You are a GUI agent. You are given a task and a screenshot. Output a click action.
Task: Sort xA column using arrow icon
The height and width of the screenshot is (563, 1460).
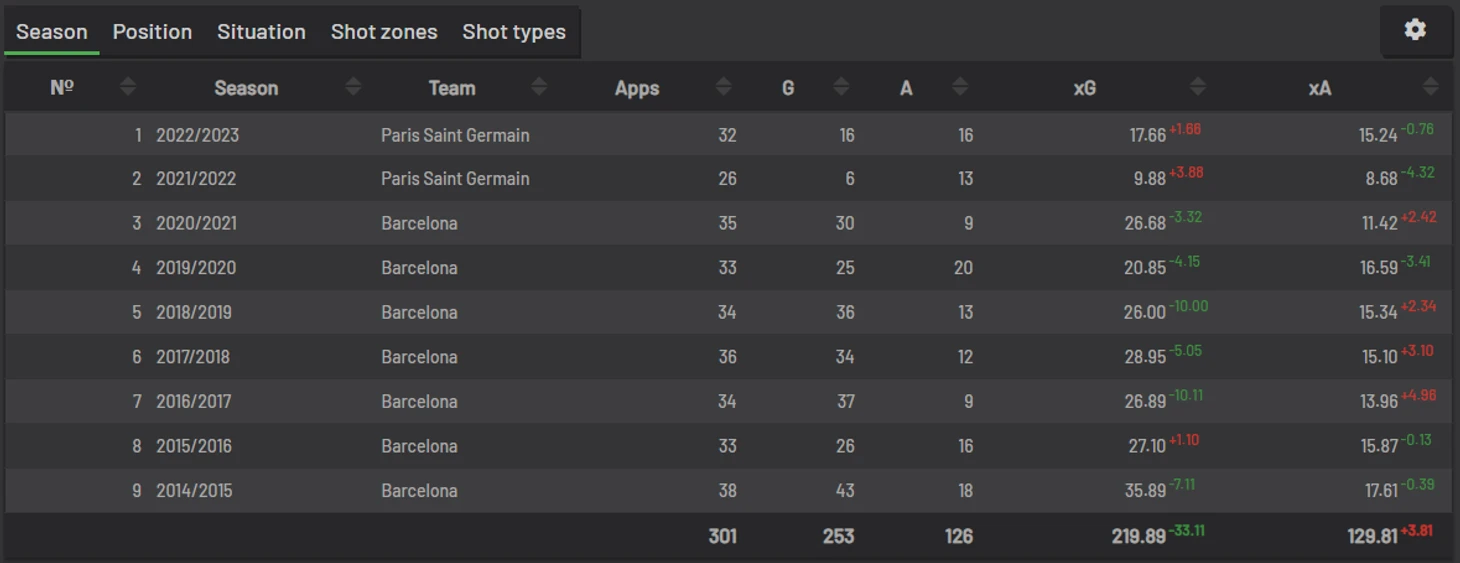point(1431,87)
